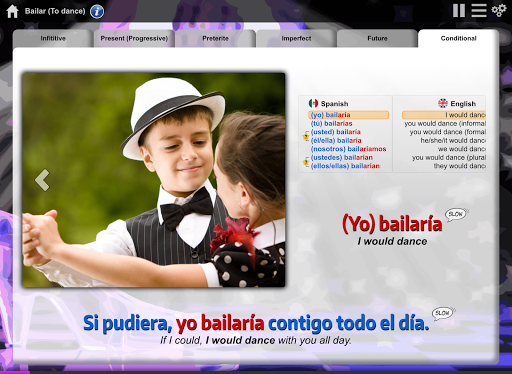The width and height of the screenshot is (512, 374).
Task: Click the dancing children photo
Action: [154, 180]
